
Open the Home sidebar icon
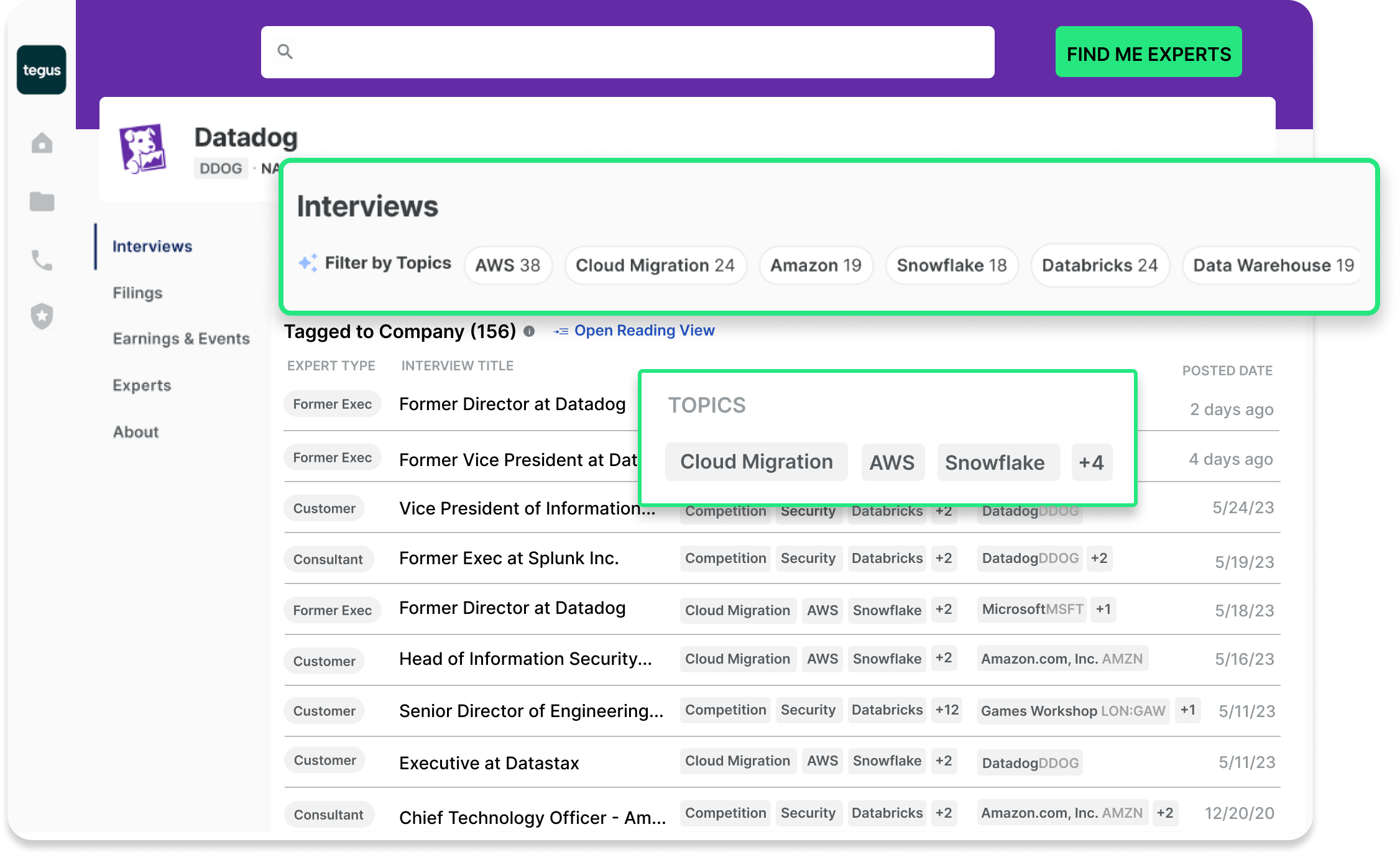click(x=42, y=144)
